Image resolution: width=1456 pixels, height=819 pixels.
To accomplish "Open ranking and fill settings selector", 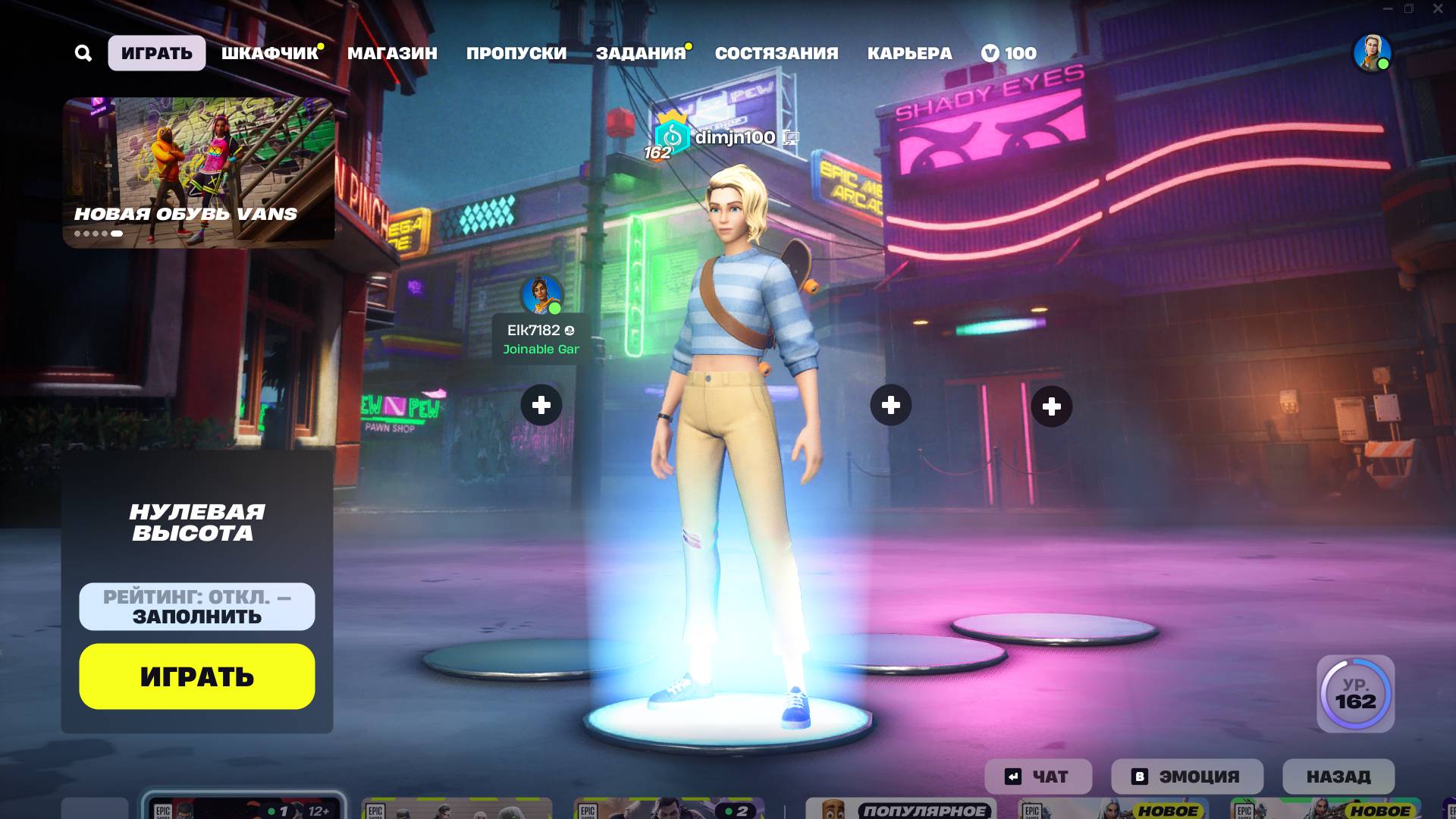I will pyautogui.click(x=197, y=607).
